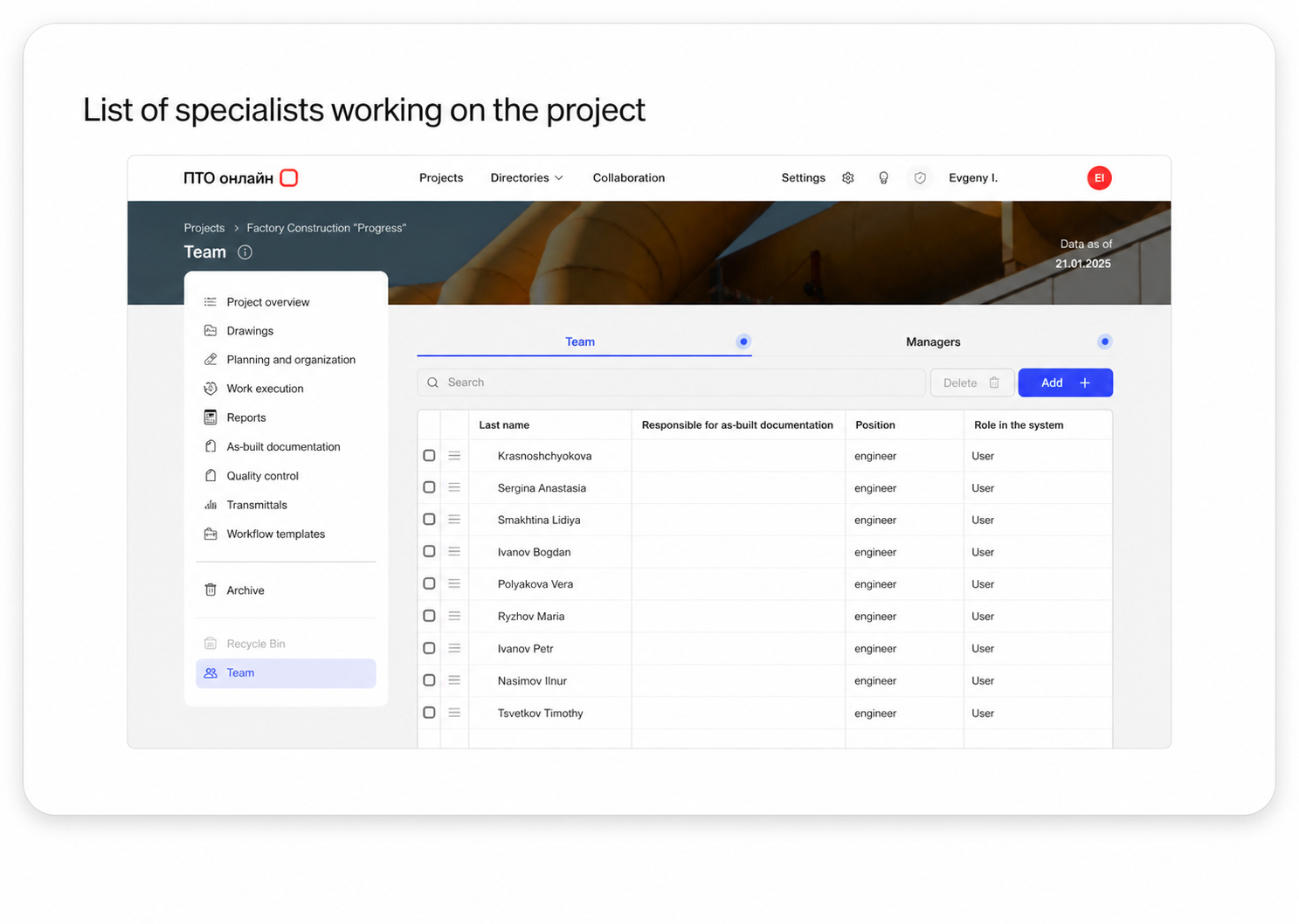
Task: Check the Nasimov Ilnur checkbox
Action: pos(429,680)
